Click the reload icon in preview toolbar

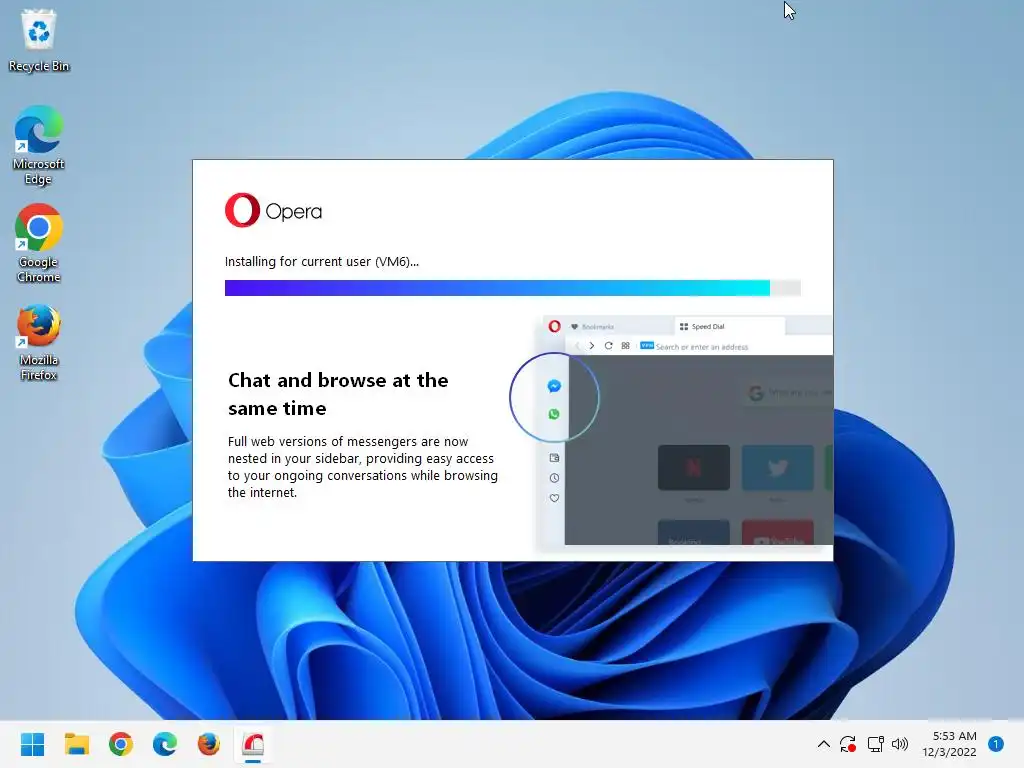[x=609, y=345]
